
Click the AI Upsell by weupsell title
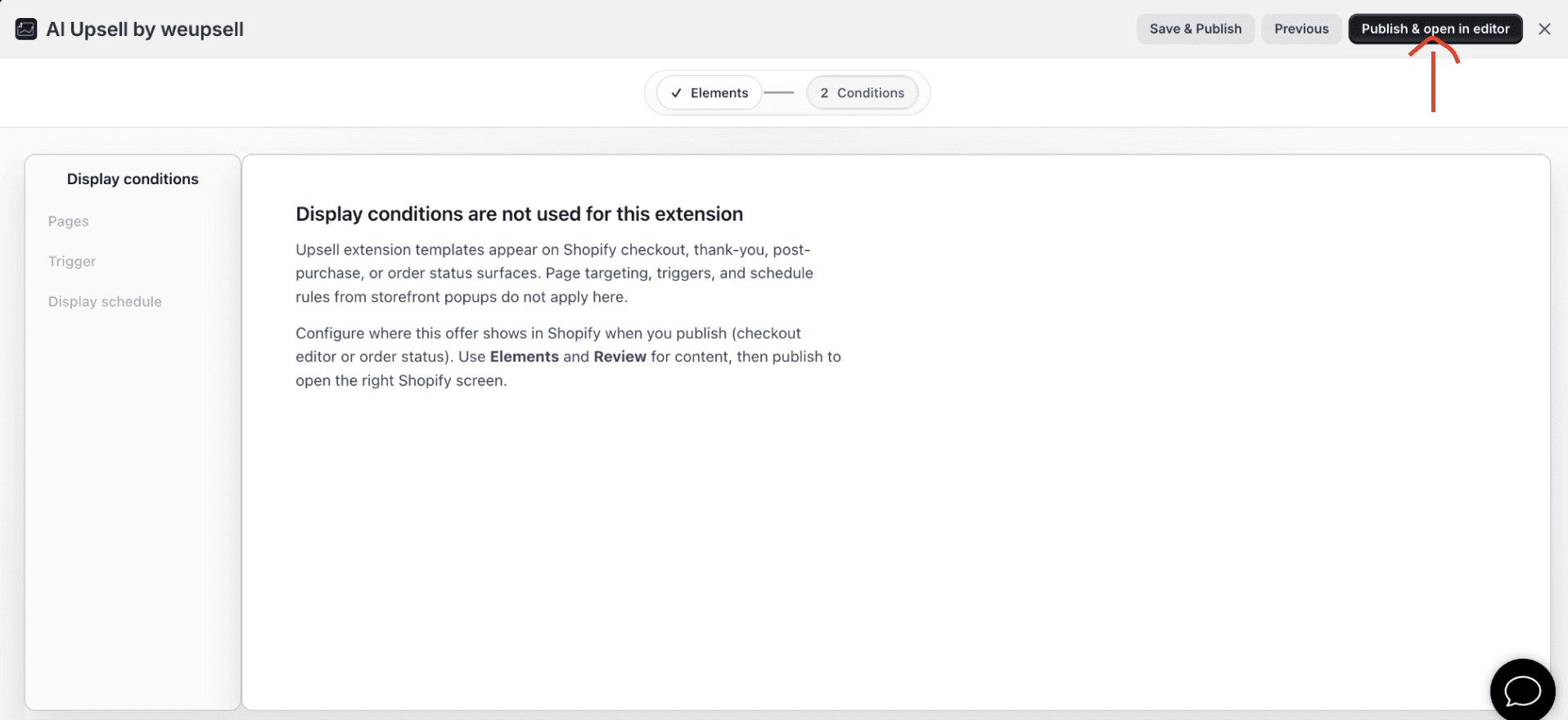(x=145, y=29)
